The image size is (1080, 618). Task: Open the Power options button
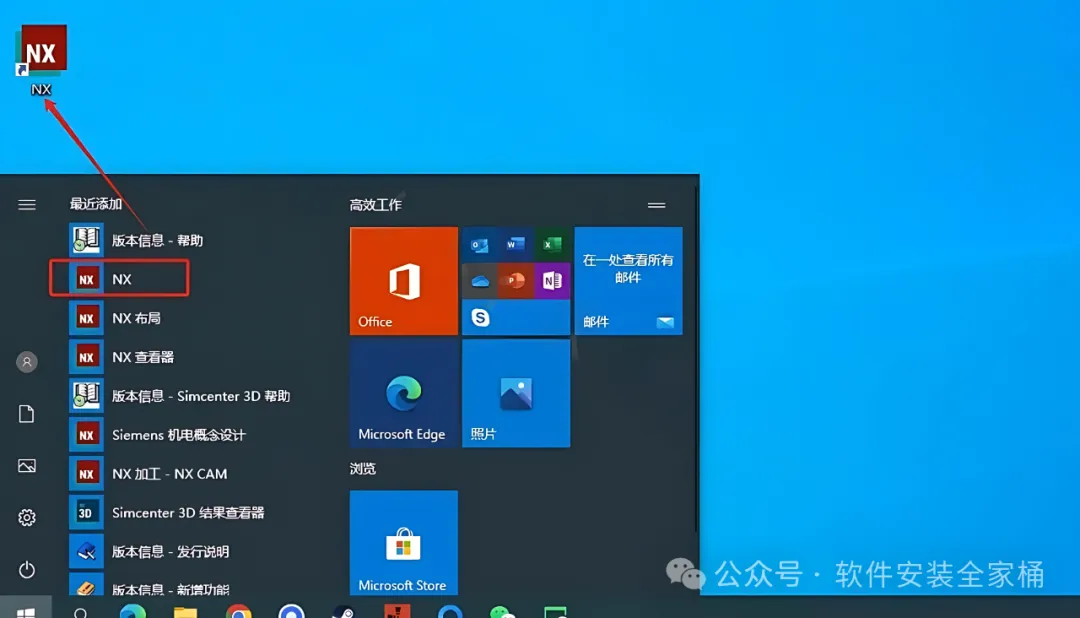click(27, 570)
